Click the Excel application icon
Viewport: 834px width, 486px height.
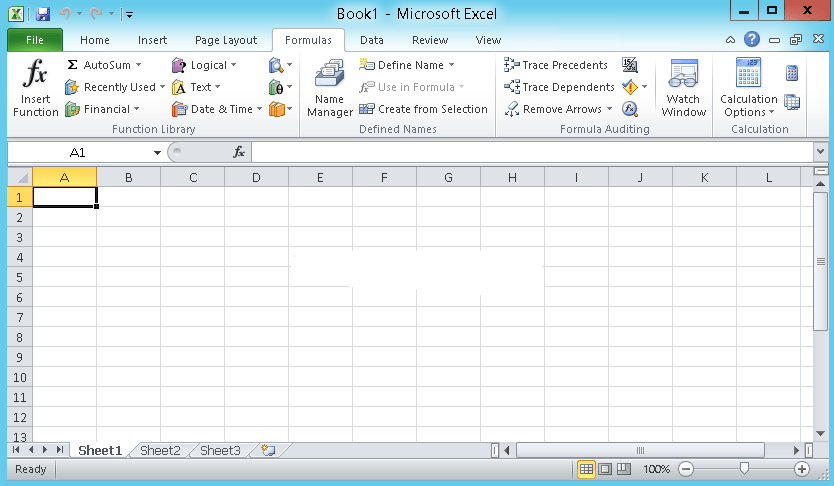pyautogui.click(x=16, y=14)
